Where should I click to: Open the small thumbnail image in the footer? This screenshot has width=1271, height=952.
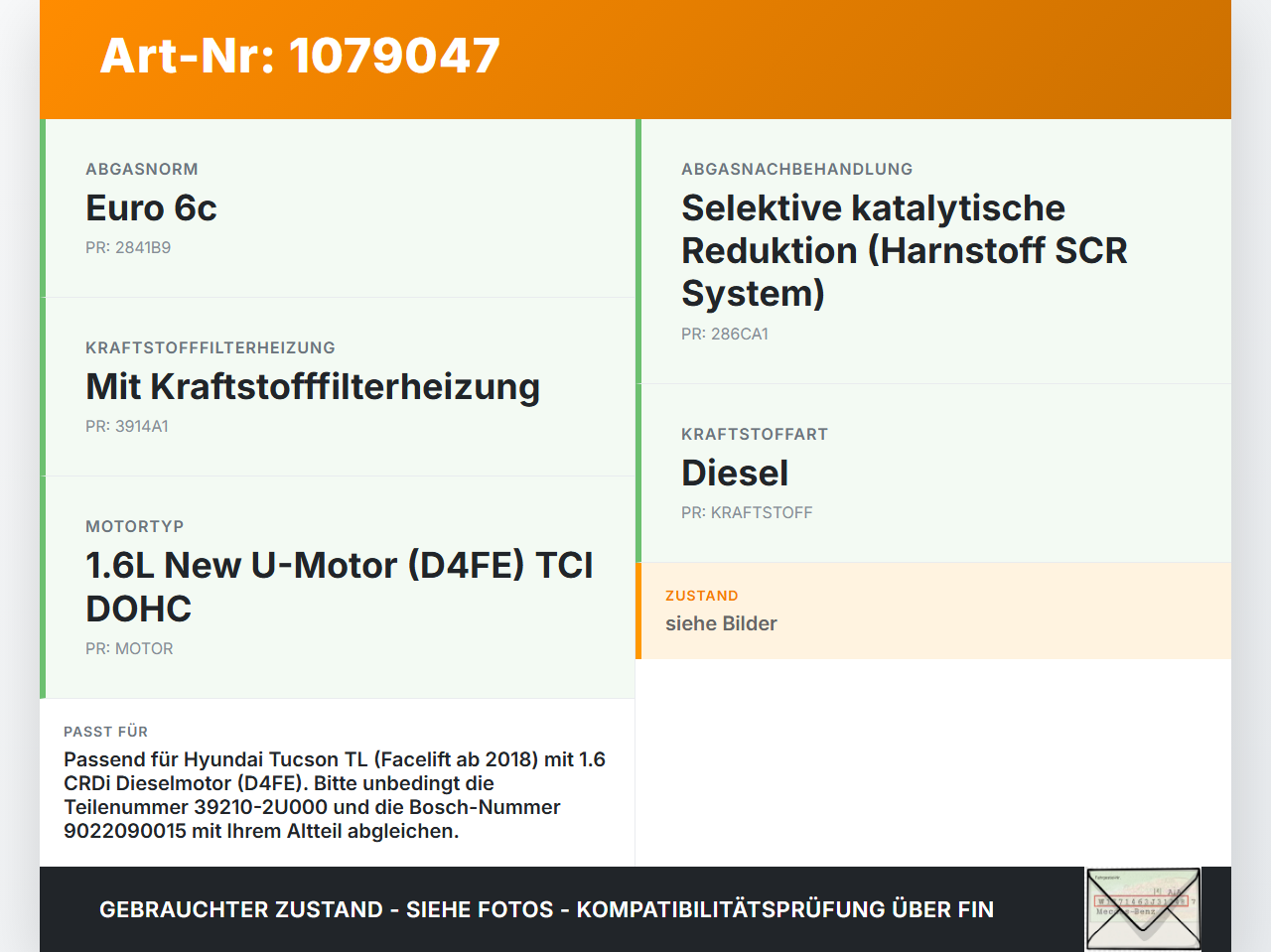pos(1143,909)
